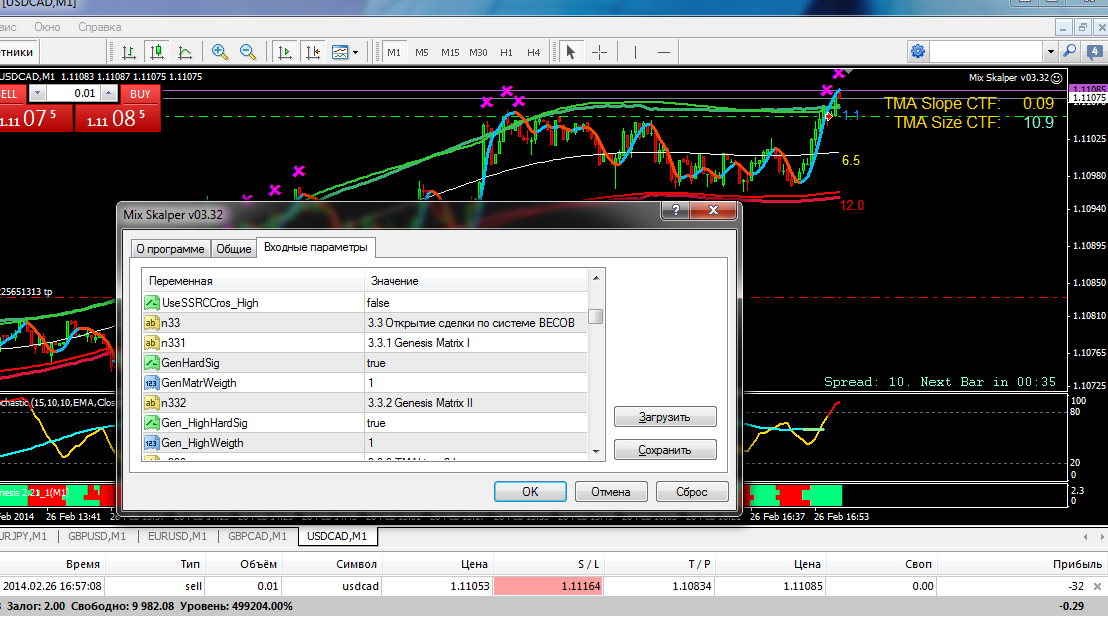Select the line chart toolbar icon
This screenshot has height=626, width=1108.
pos(185,52)
